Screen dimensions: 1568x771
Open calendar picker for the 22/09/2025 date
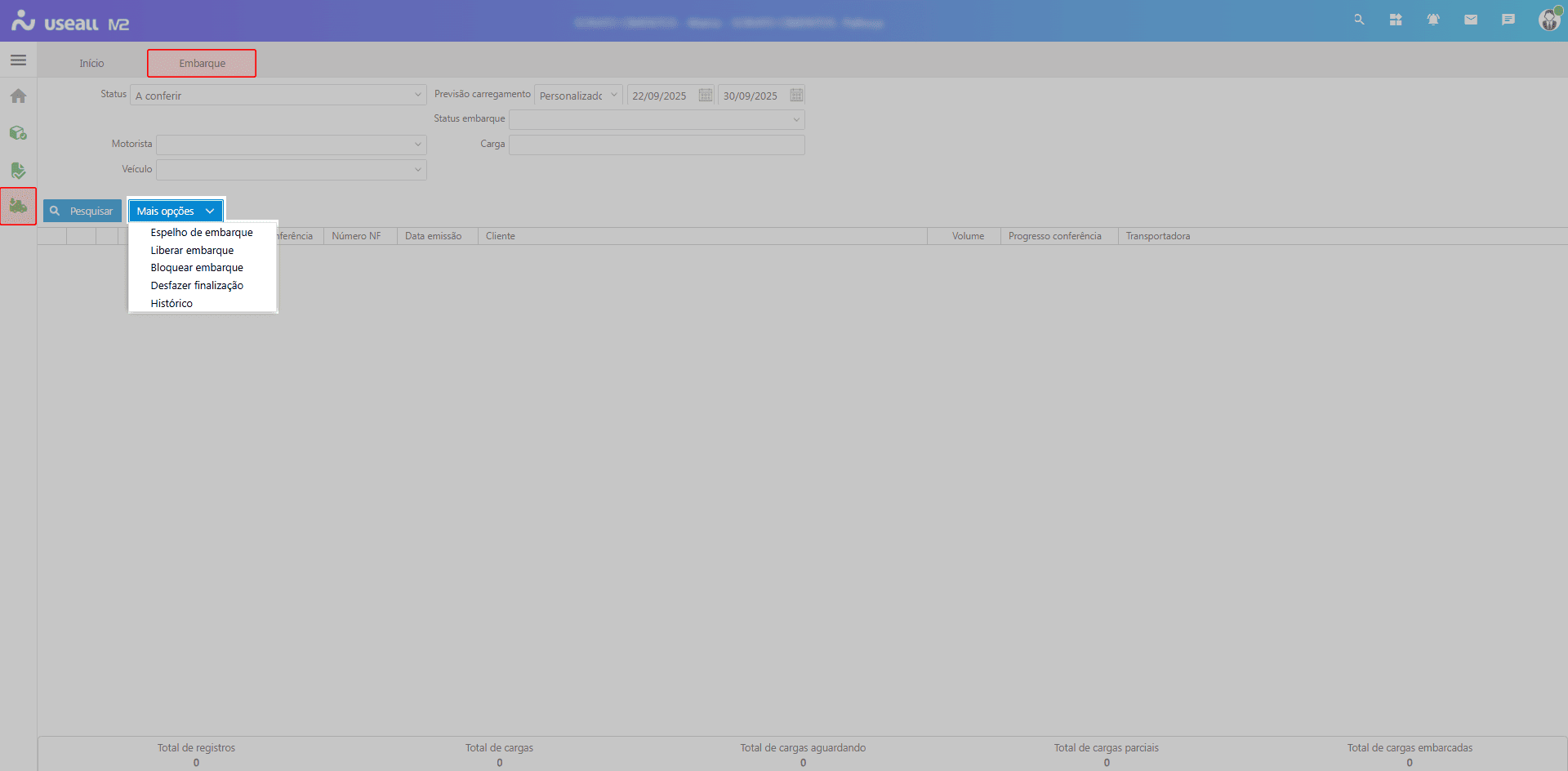(x=706, y=96)
